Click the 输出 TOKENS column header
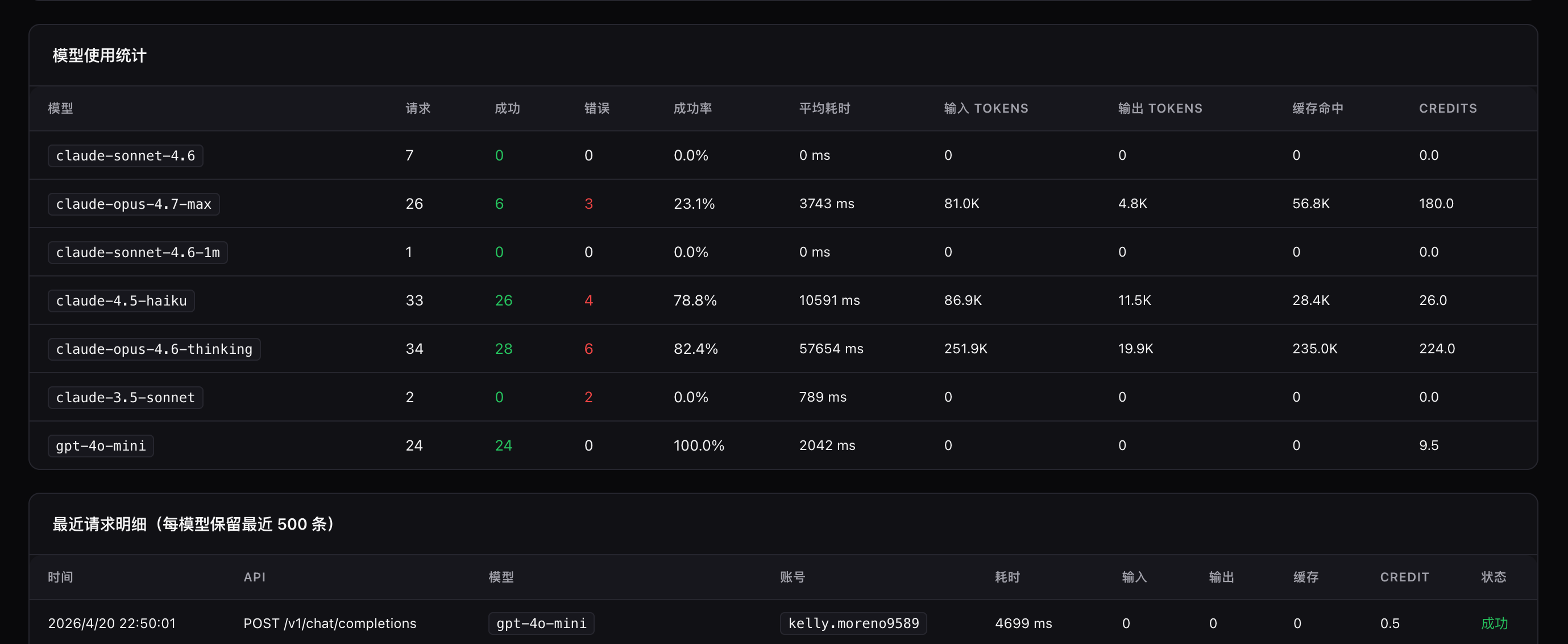 [x=1160, y=109]
